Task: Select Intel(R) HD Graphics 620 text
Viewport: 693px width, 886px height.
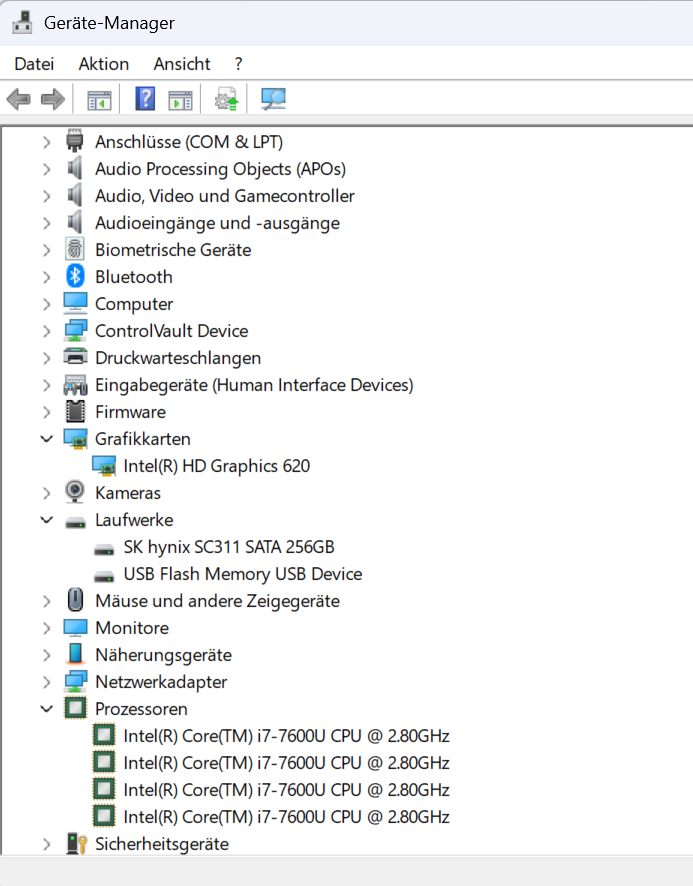Action: click(216, 466)
